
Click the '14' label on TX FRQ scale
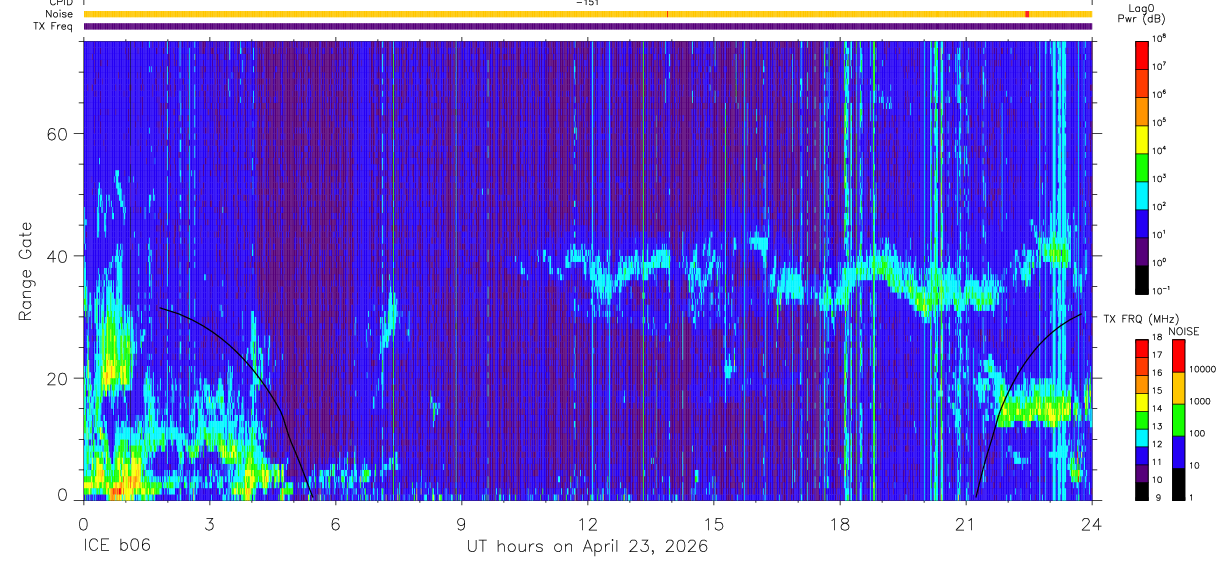(1158, 408)
